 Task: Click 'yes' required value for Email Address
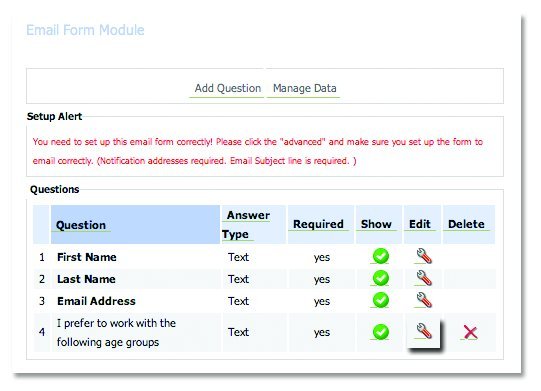pyautogui.click(x=322, y=301)
